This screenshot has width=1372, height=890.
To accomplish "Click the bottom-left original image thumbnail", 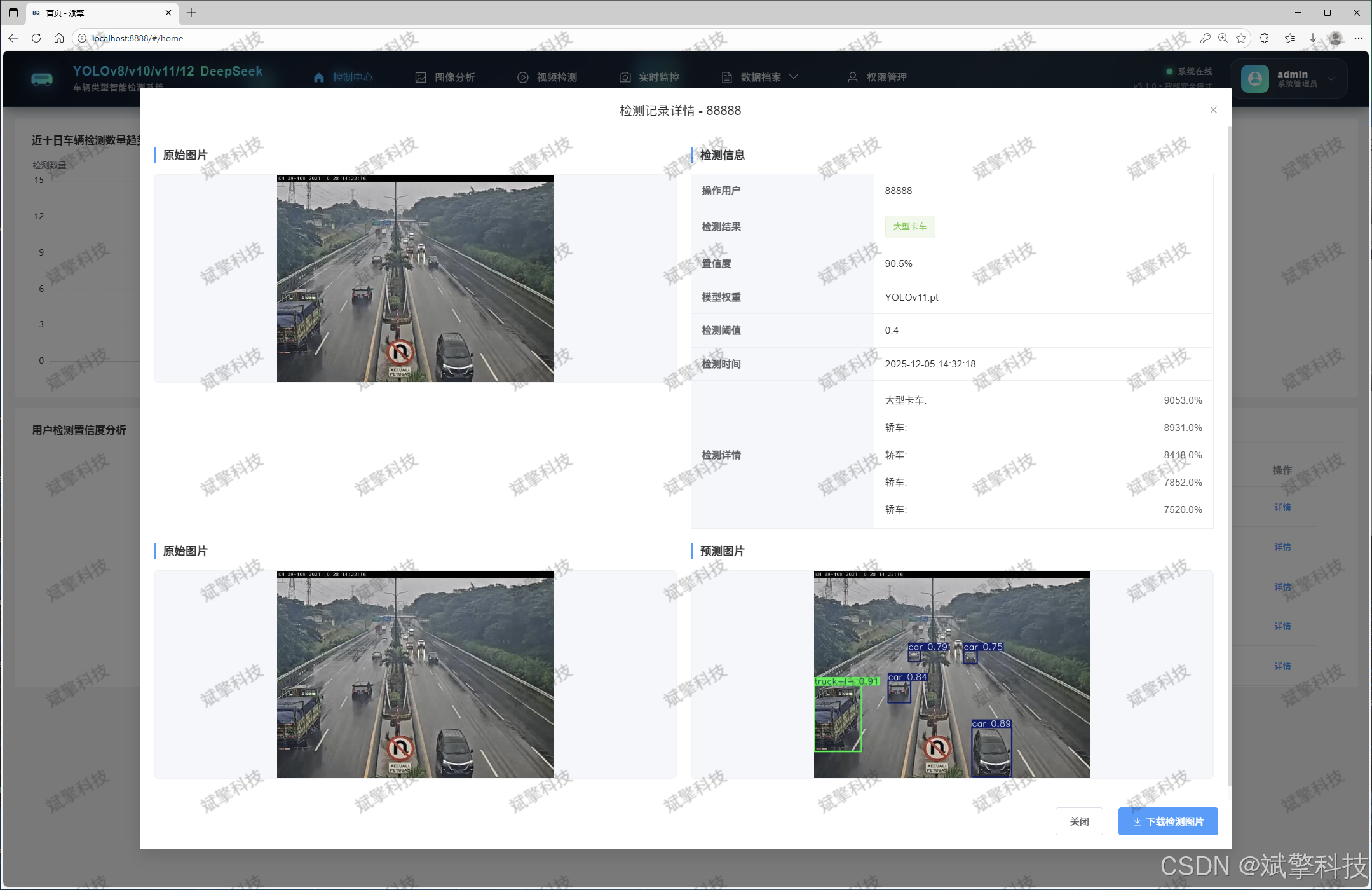I will 415,674.
